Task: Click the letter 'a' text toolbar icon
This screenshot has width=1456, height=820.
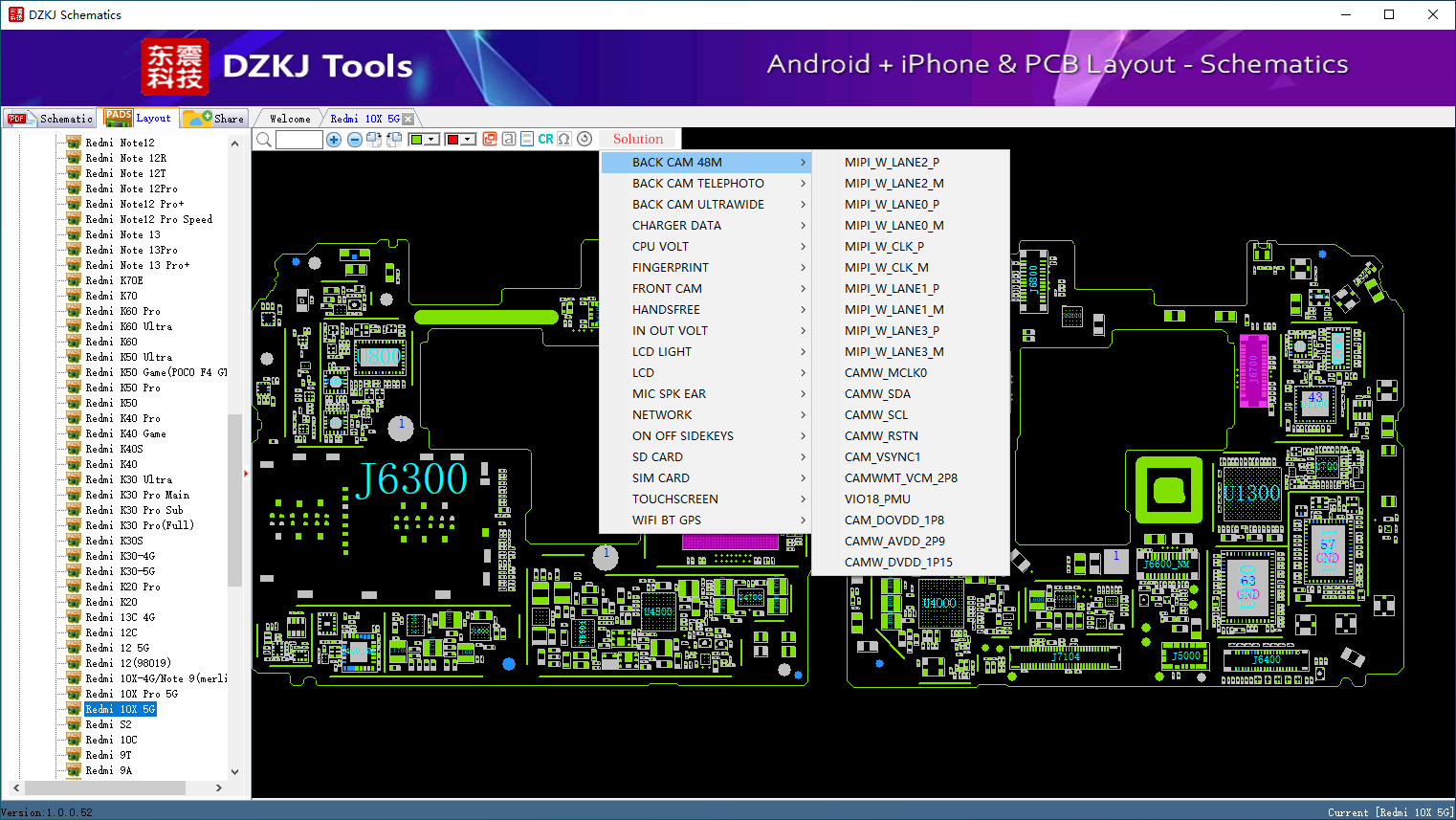Action: [509, 139]
